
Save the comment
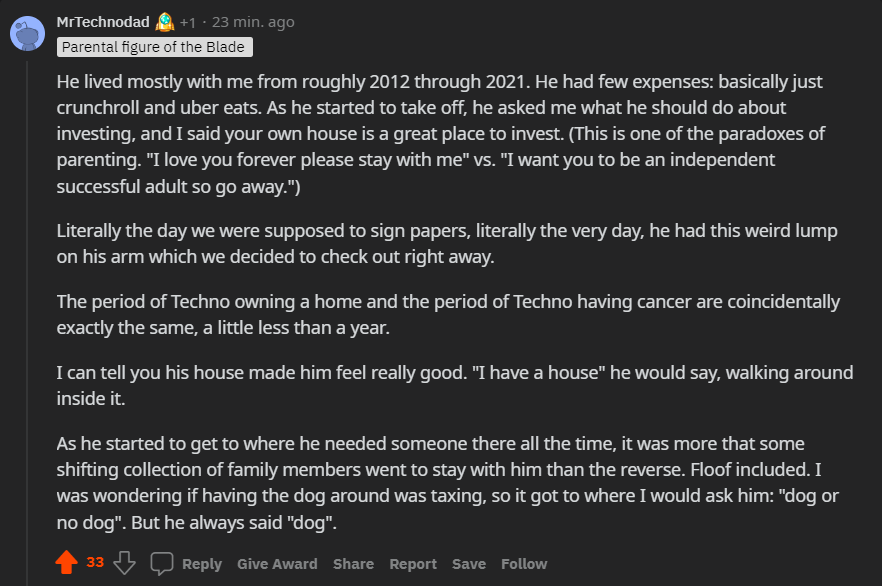click(x=469, y=564)
